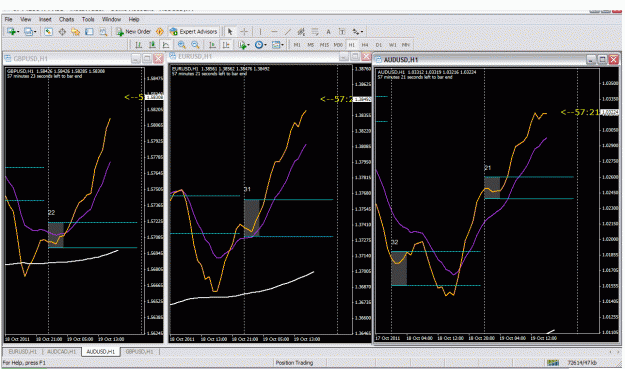Expand the new chart dropdown arrow
Image resolution: width=625 pixels, height=369 pixels.
18,32
